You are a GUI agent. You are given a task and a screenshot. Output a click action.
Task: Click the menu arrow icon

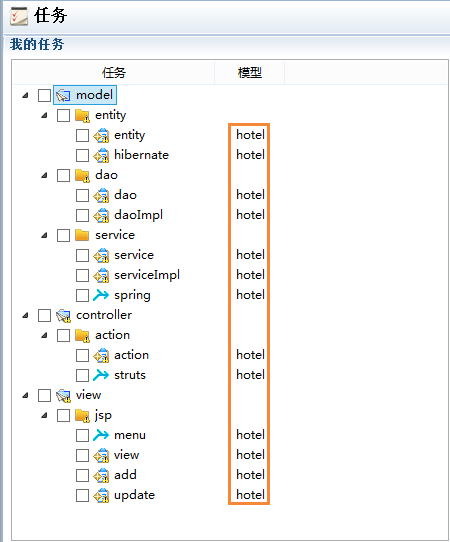101,435
